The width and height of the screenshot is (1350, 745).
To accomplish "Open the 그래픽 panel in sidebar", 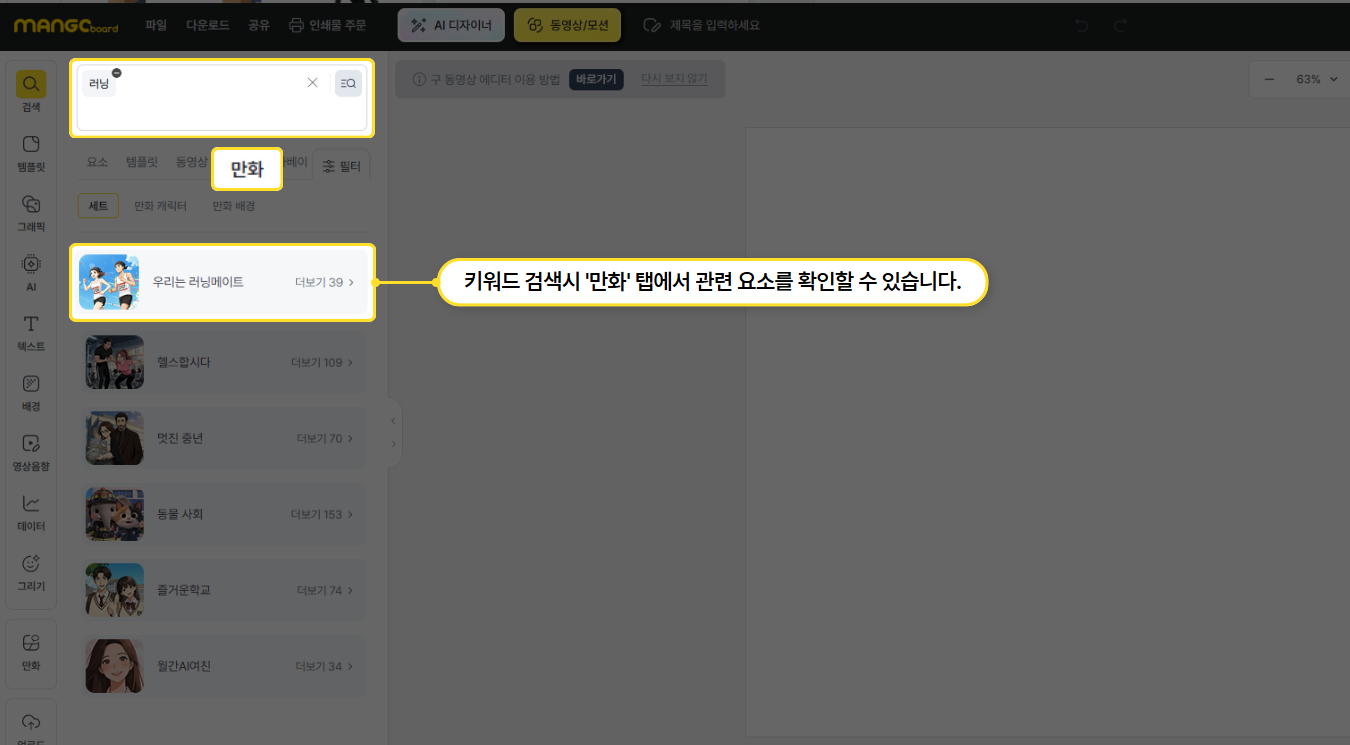I will point(31,212).
